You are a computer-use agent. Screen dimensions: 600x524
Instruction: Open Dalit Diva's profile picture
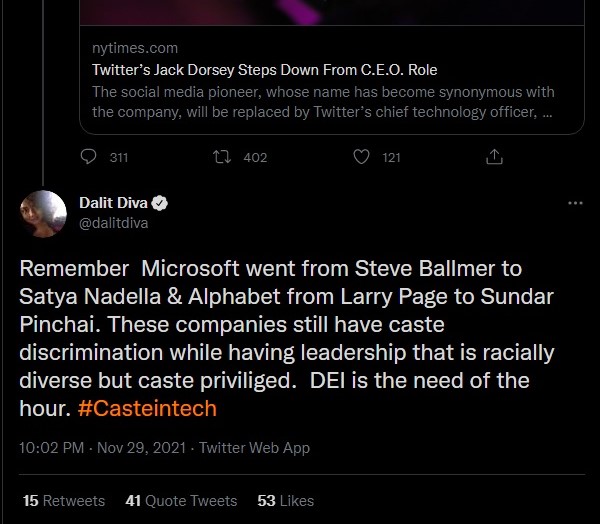(x=43, y=213)
